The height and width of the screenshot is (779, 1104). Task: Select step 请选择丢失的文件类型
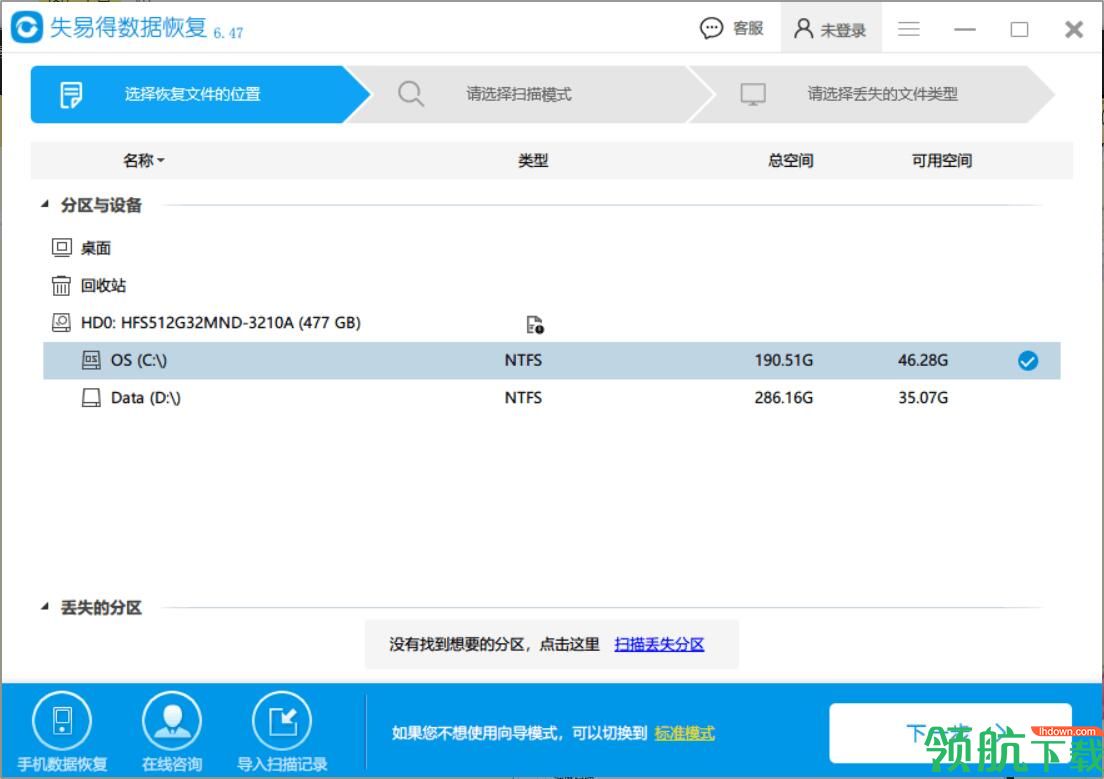(x=872, y=94)
